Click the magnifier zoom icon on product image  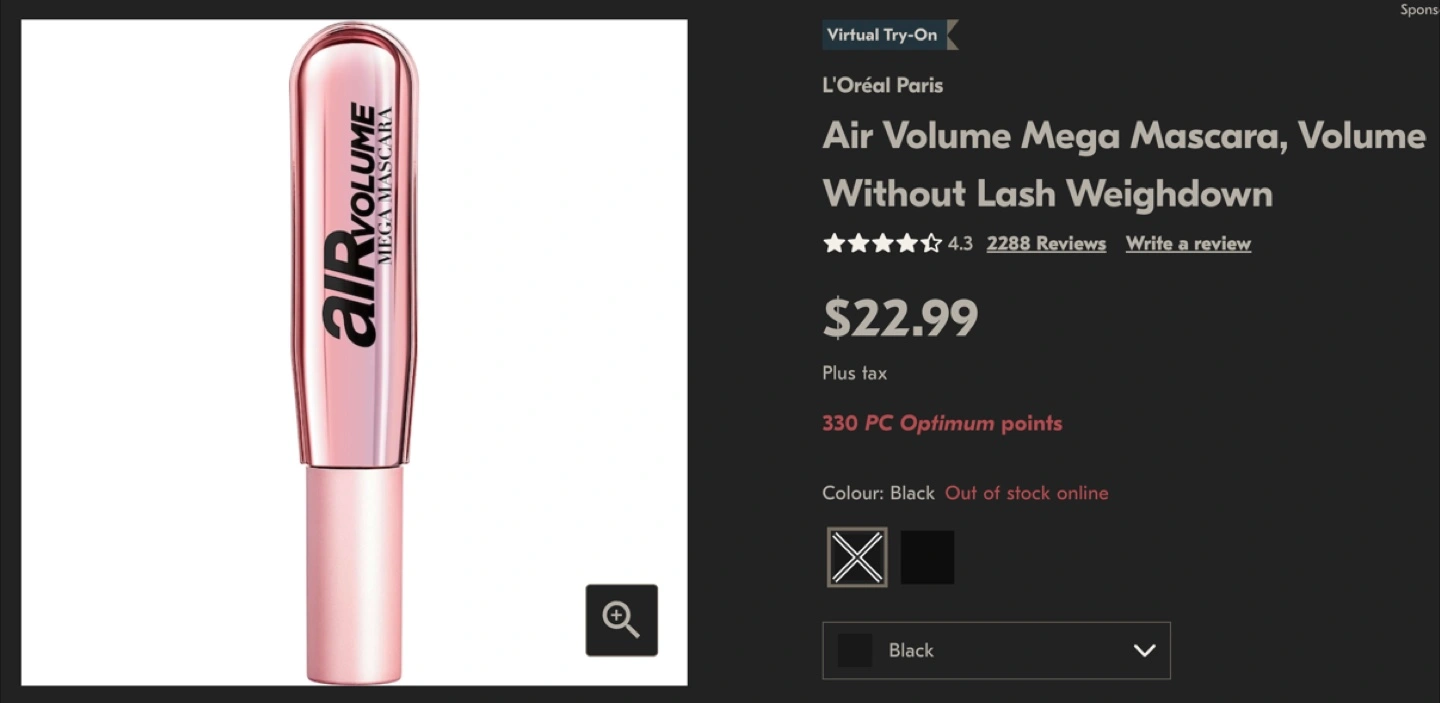(621, 620)
